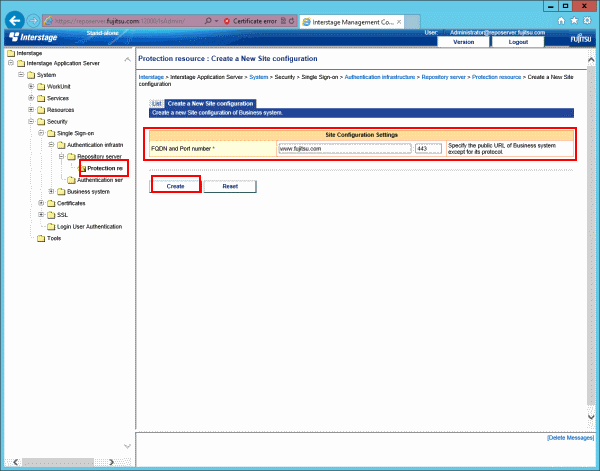The height and width of the screenshot is (471, 600).
Task: Open the Favorites star icon
Action: point(574,21)
